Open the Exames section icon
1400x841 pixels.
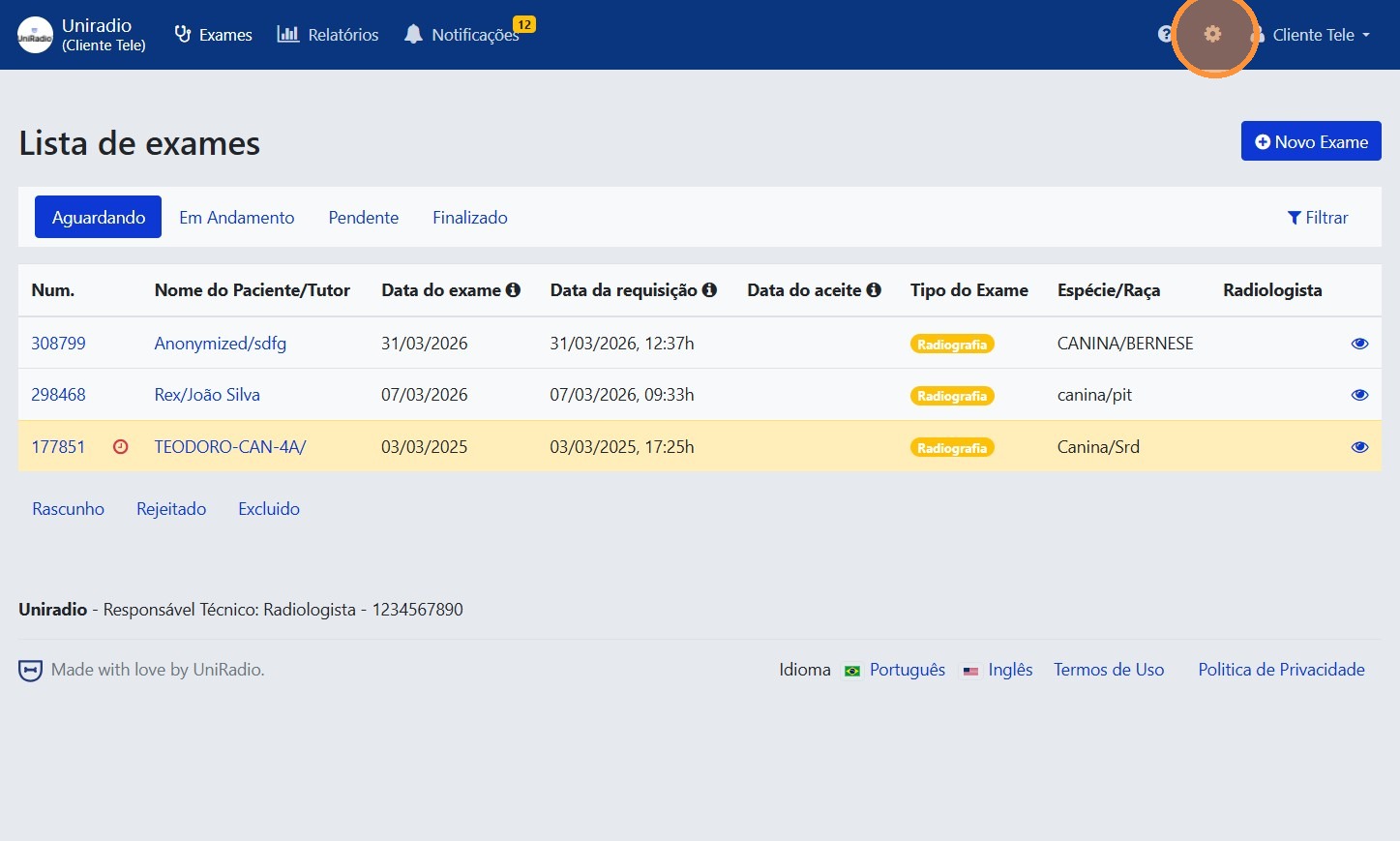[183, 34]
